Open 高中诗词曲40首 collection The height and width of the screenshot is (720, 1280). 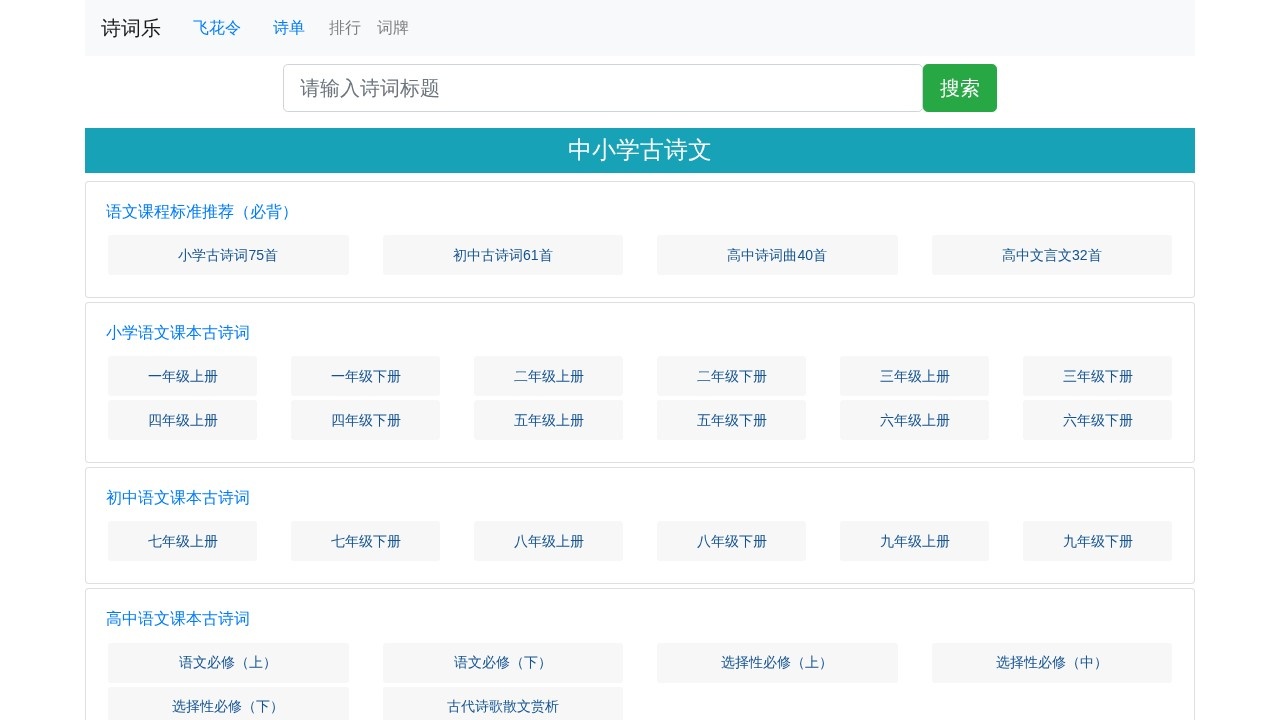tap(777, 255)
